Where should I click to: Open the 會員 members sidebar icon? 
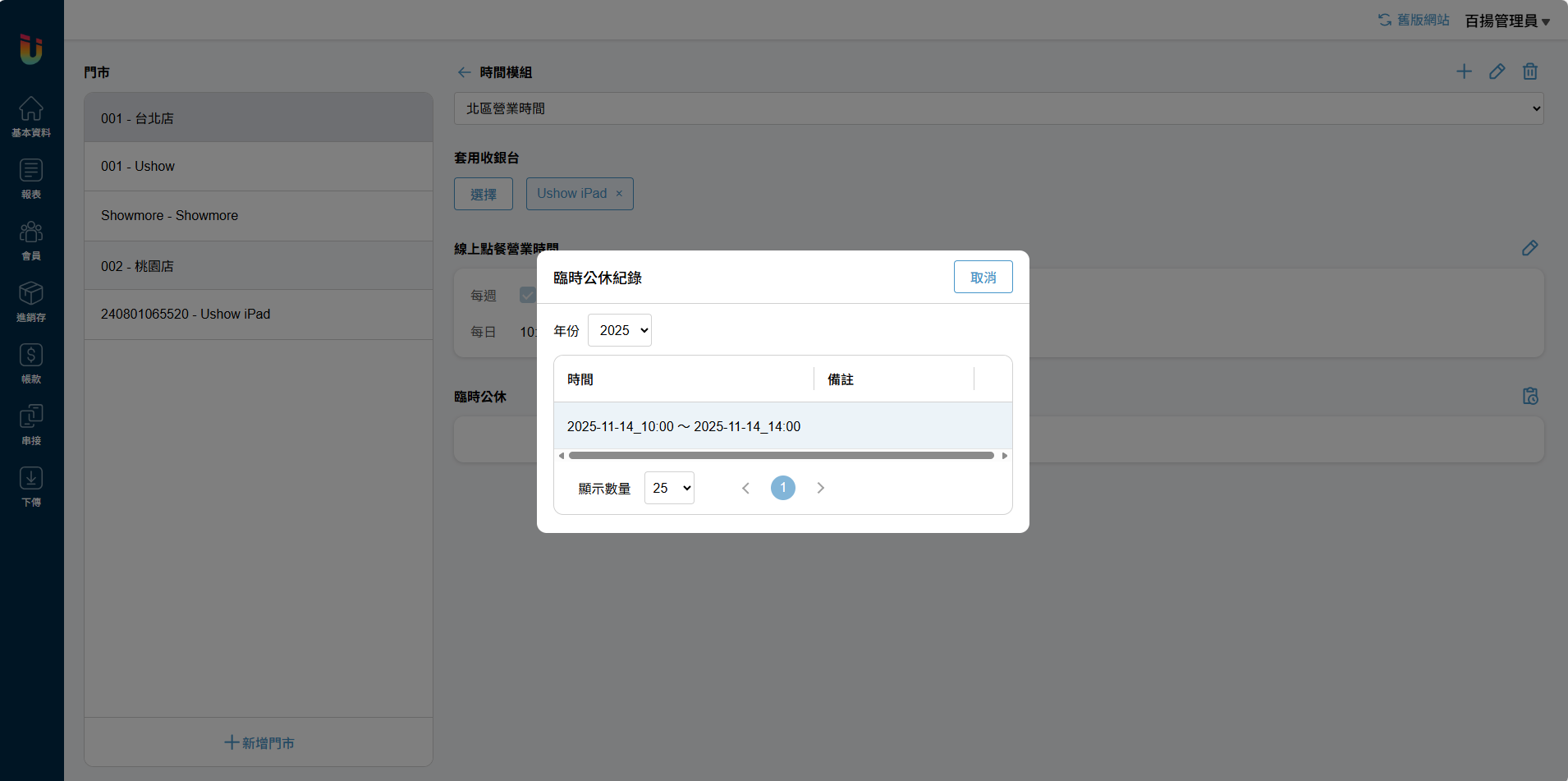pos(31,240)
